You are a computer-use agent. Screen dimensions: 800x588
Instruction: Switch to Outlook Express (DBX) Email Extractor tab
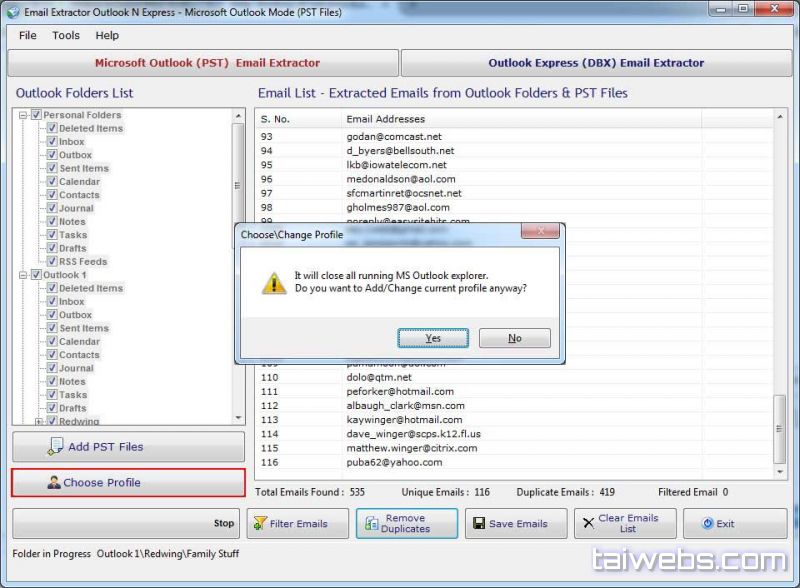pos(596,63)
